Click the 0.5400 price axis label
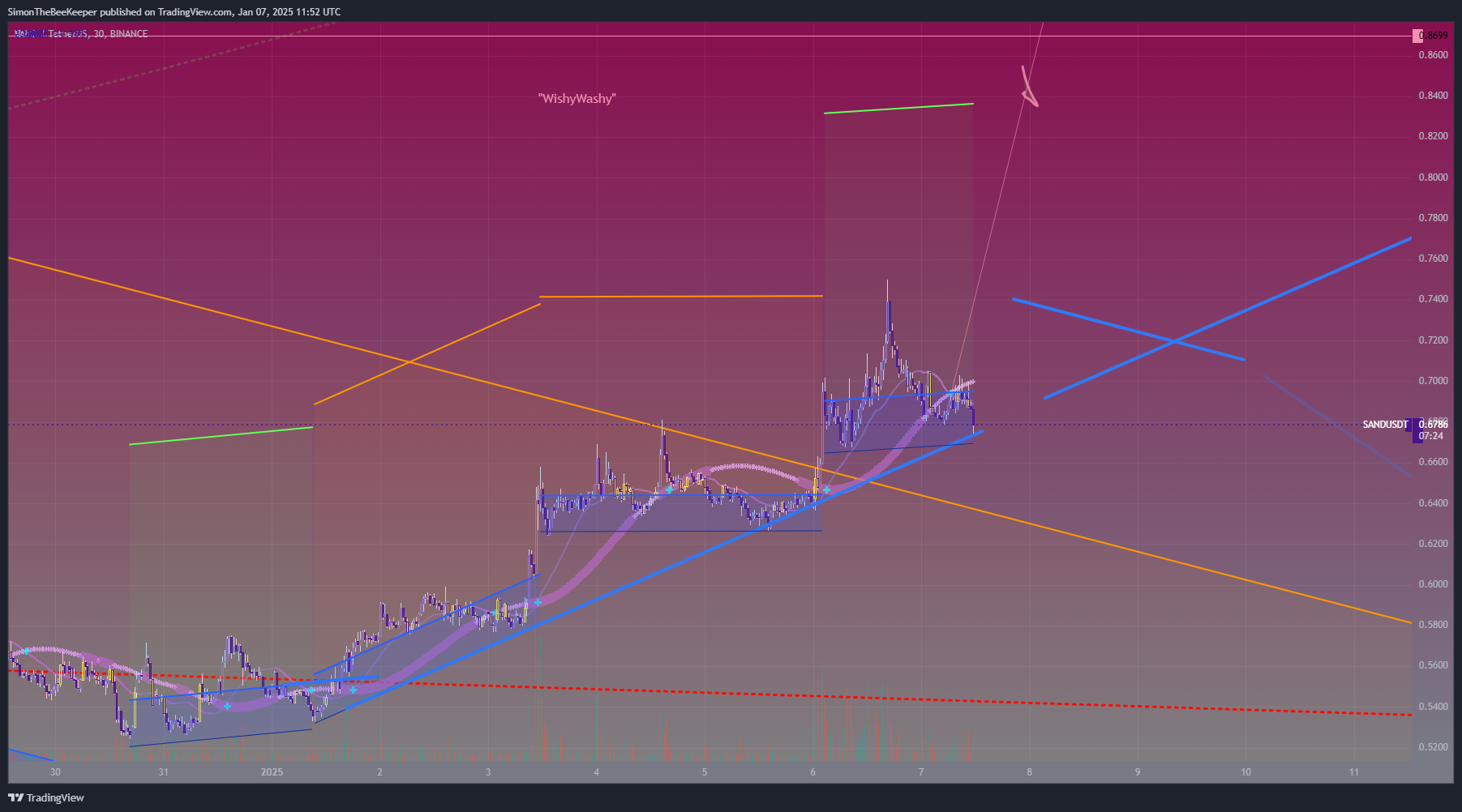Image resolution: width=1462 pixels, height=812 pixels. pyautogui.click(x=1433, y=707)
